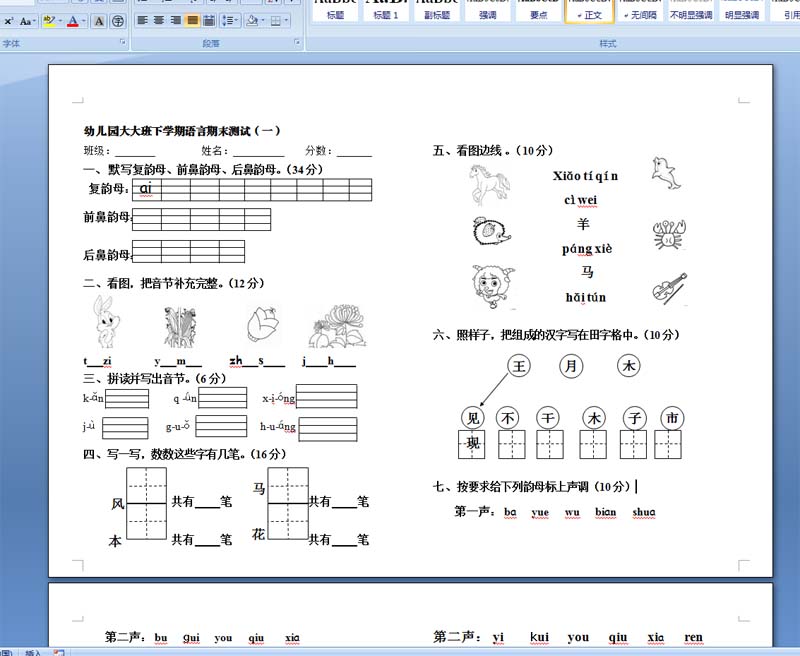Align text left
The image size is (800, 656).
click(x=143, y=20)
